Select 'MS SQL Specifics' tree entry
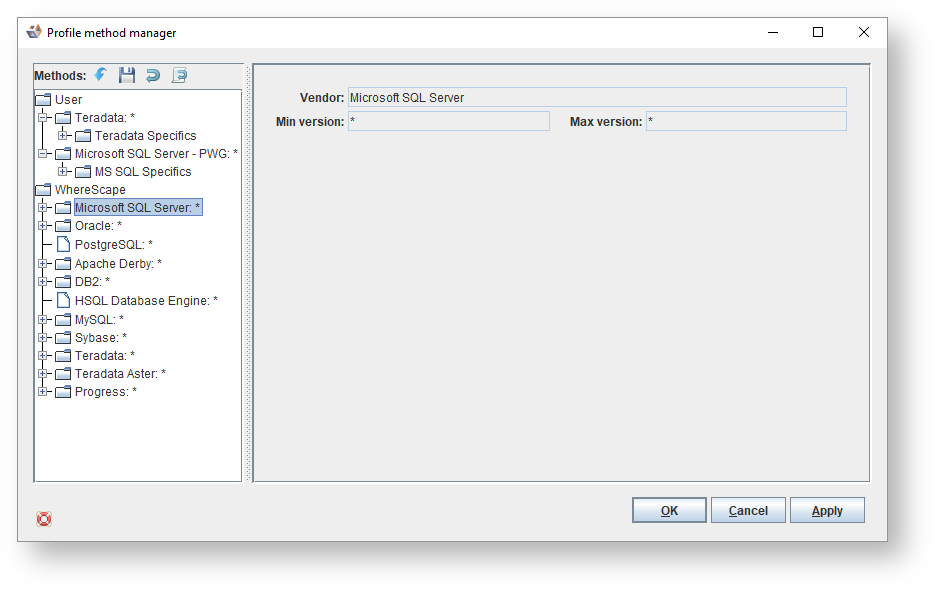The image size is (936, 590). [143, 171]
